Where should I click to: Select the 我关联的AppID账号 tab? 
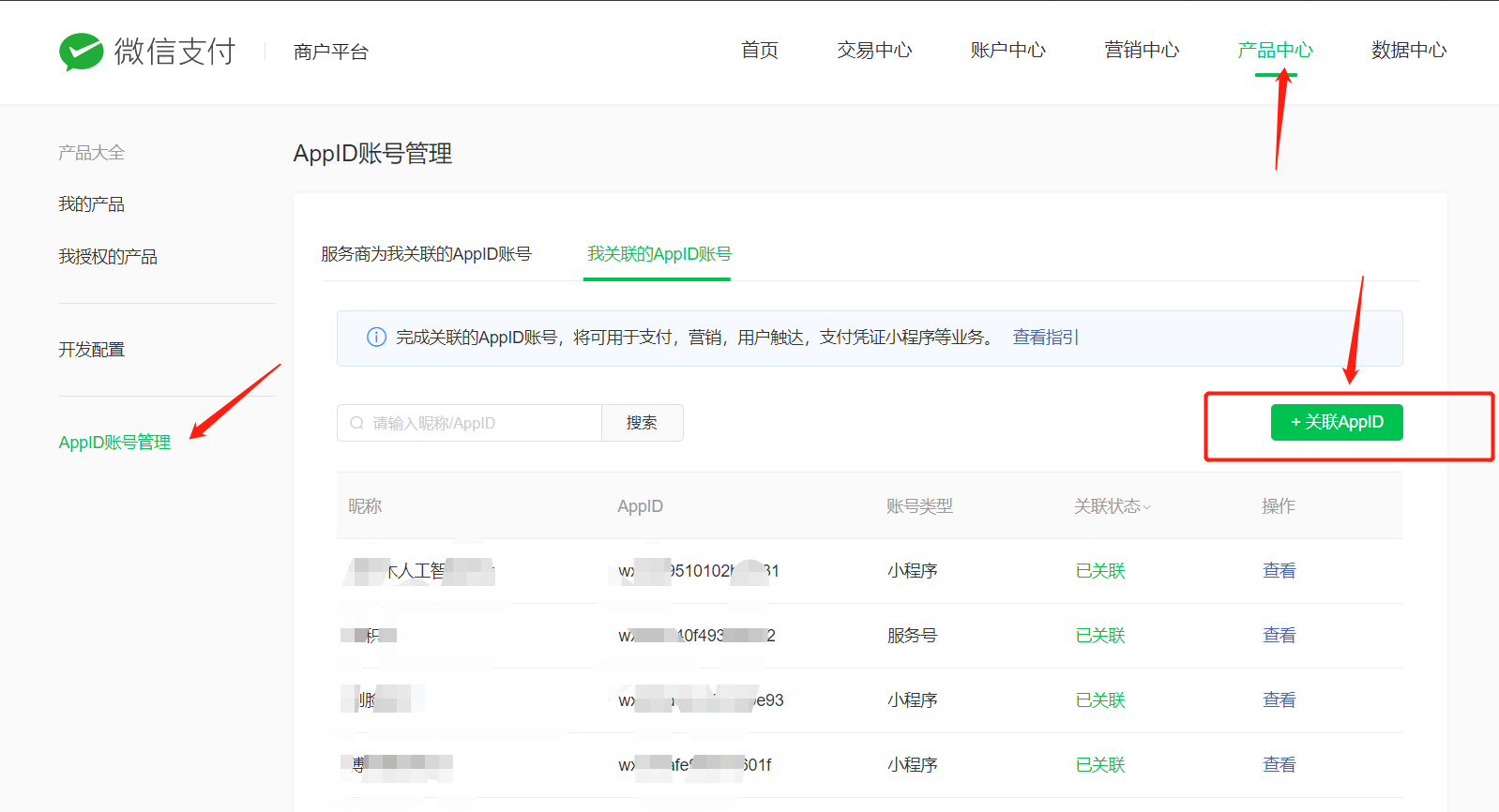[659, 254]
